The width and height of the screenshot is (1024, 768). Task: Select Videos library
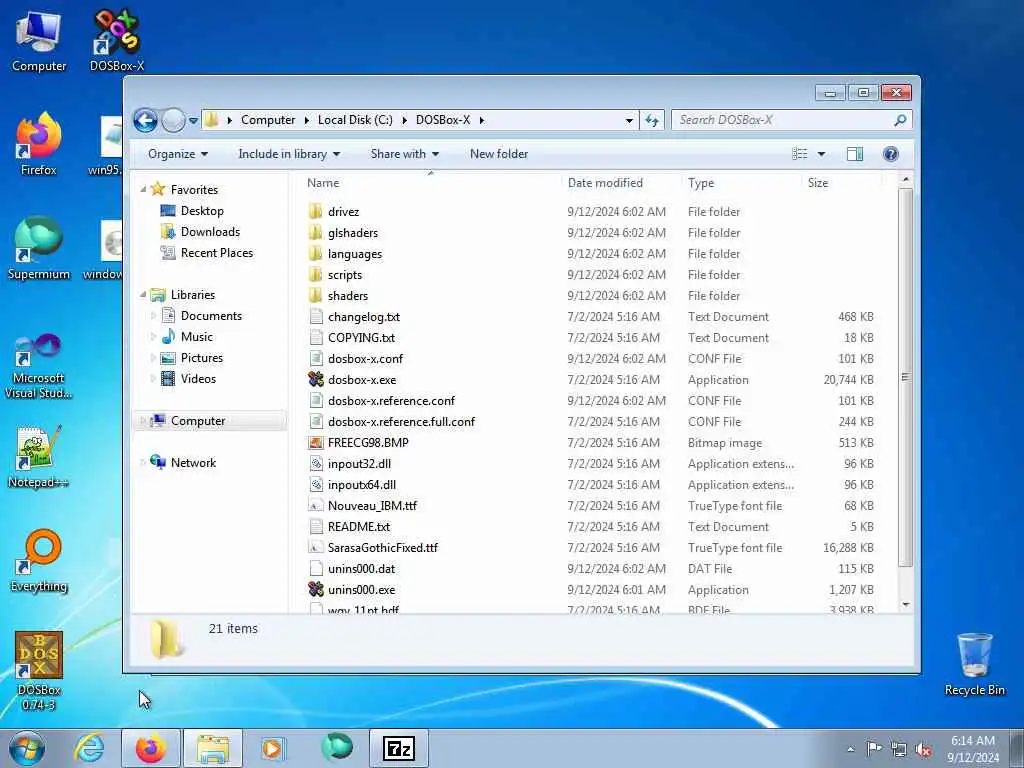pyautogui.click(x=198, y=379)
